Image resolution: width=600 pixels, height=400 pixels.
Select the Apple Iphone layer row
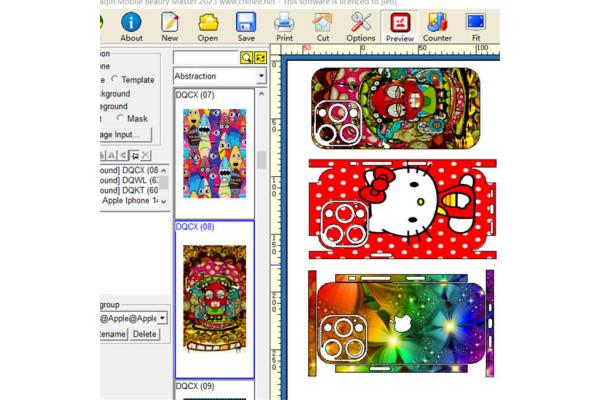tap(130, 201)
